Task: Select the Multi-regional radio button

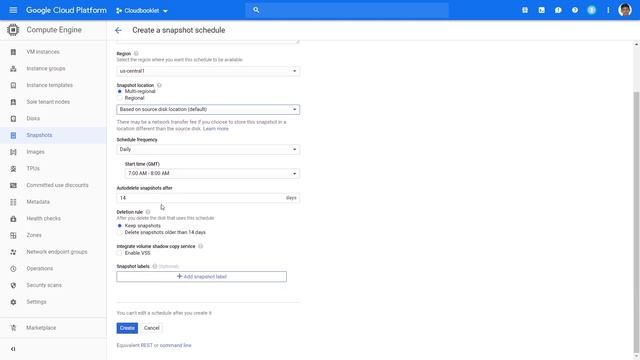Action: (x=120, y=91)
